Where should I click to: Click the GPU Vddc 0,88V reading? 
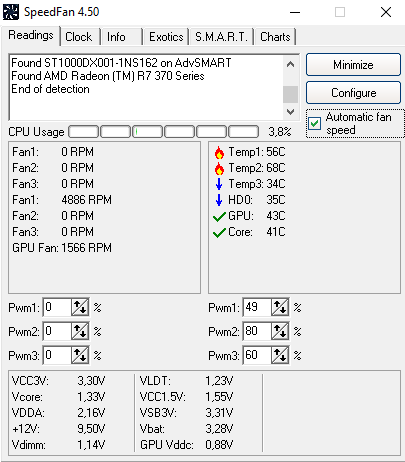(186, 445)
